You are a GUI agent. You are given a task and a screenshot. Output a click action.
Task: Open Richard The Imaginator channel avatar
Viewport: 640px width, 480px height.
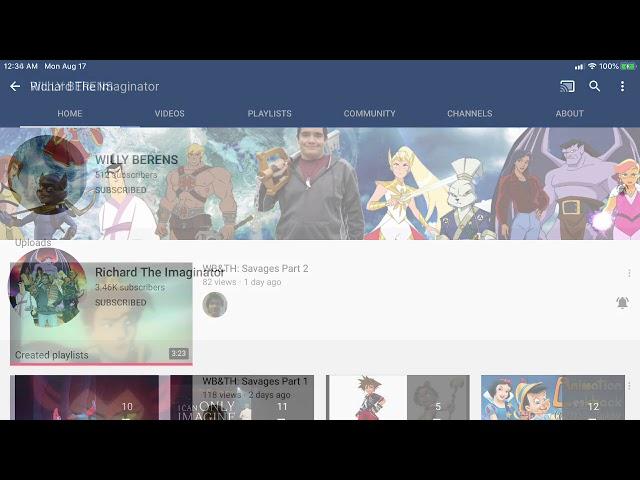click(47, 287)
